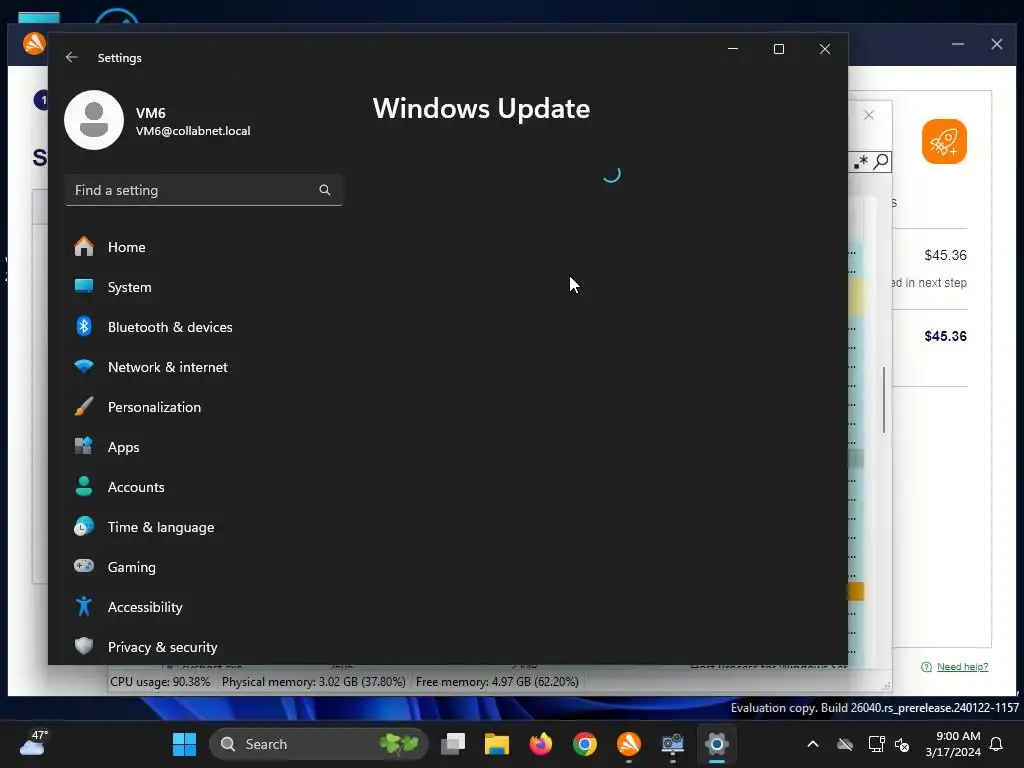Screen dimensions: 1024x768
Task: Click the muted volume tray icon
Action: coord(903,744)
